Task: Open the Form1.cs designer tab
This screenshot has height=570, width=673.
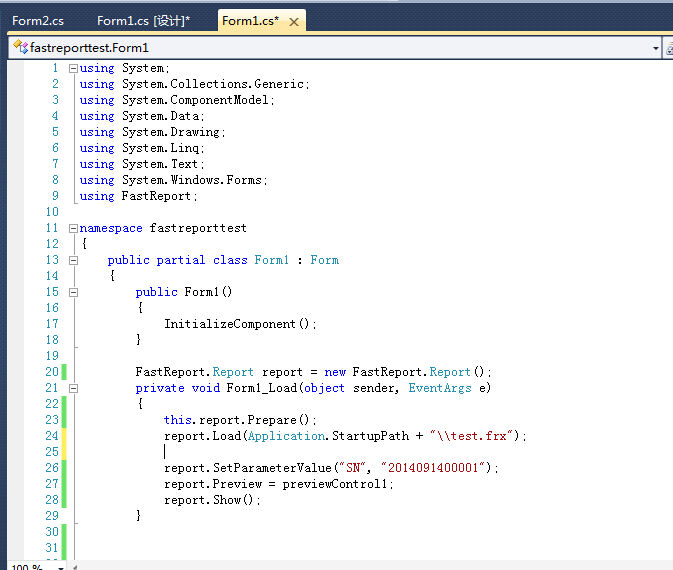Action: pyautogui.click(x=143, y=21)
